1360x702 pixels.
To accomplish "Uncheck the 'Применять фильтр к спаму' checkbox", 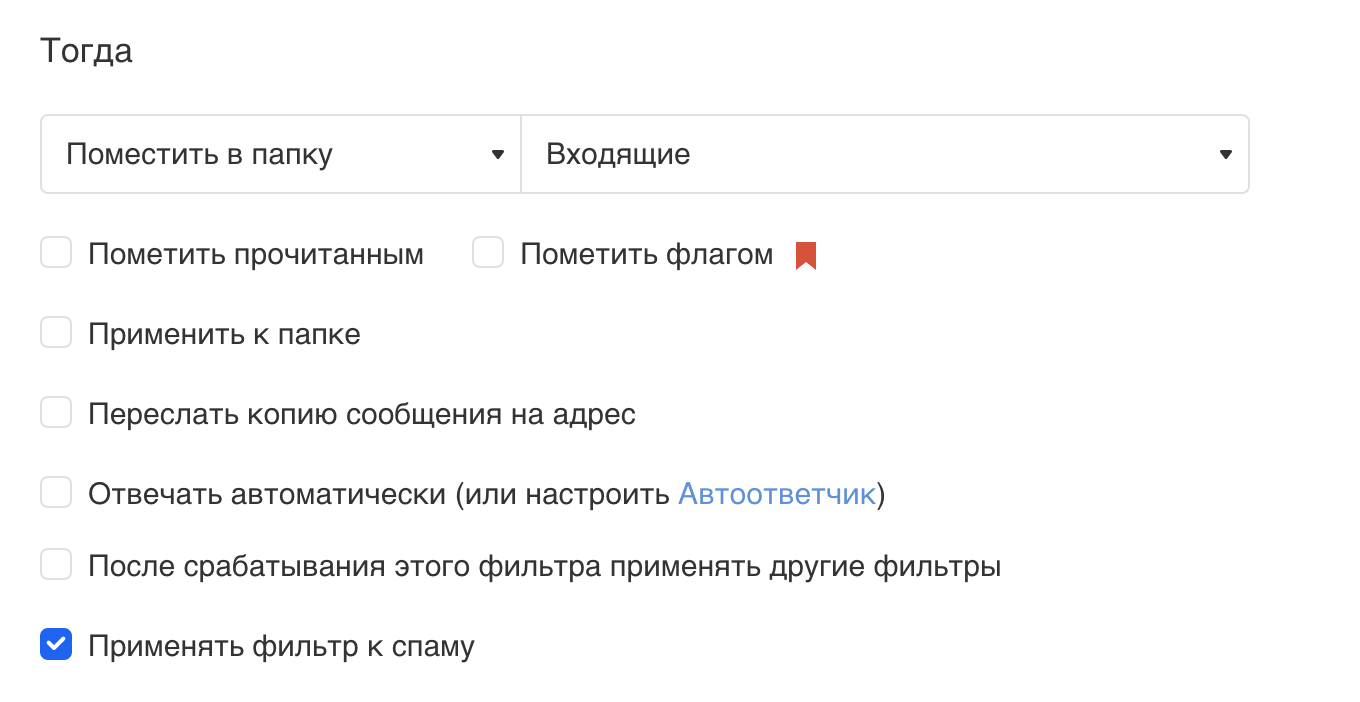I will [56, 645].
